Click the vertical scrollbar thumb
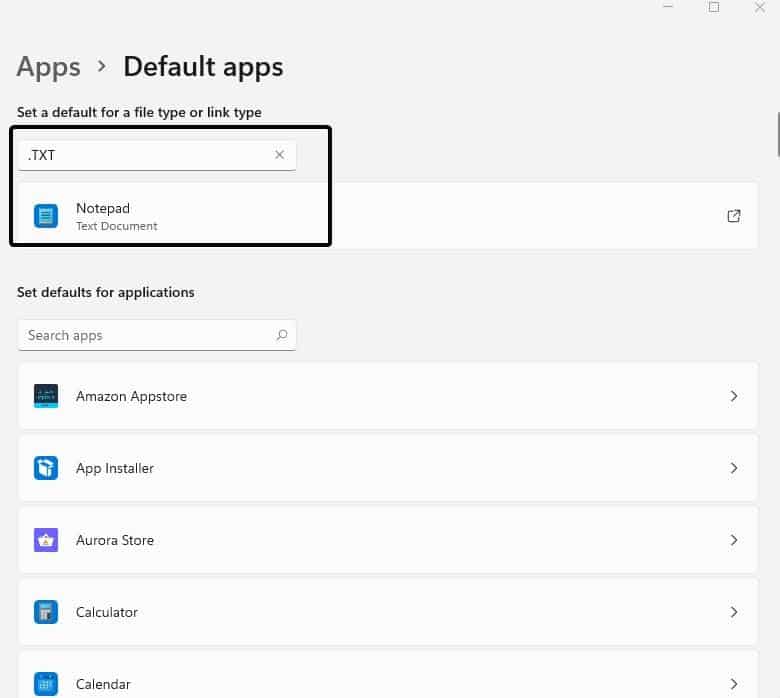780x698 pixels. [x=778, y=134]
